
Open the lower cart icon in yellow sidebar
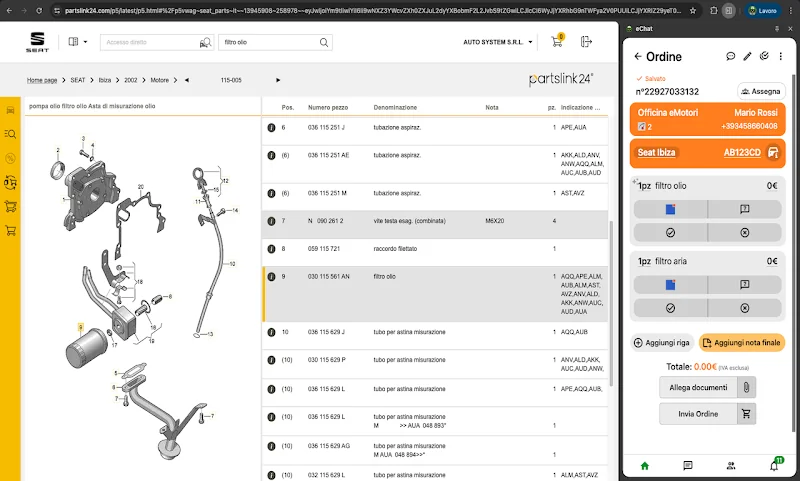coord(10,231)
